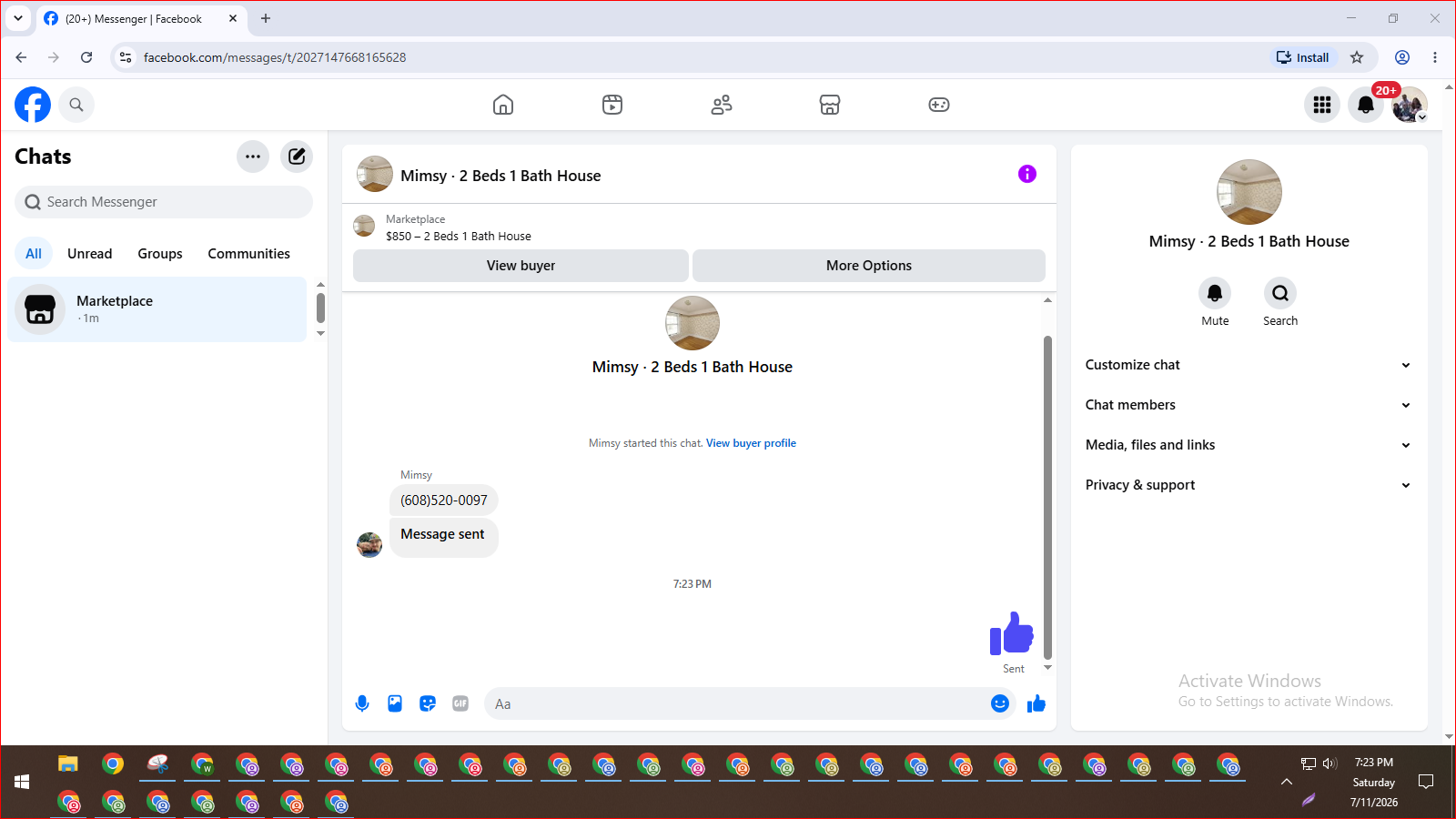Record a voice clip with microphone icon

[362, 703]
